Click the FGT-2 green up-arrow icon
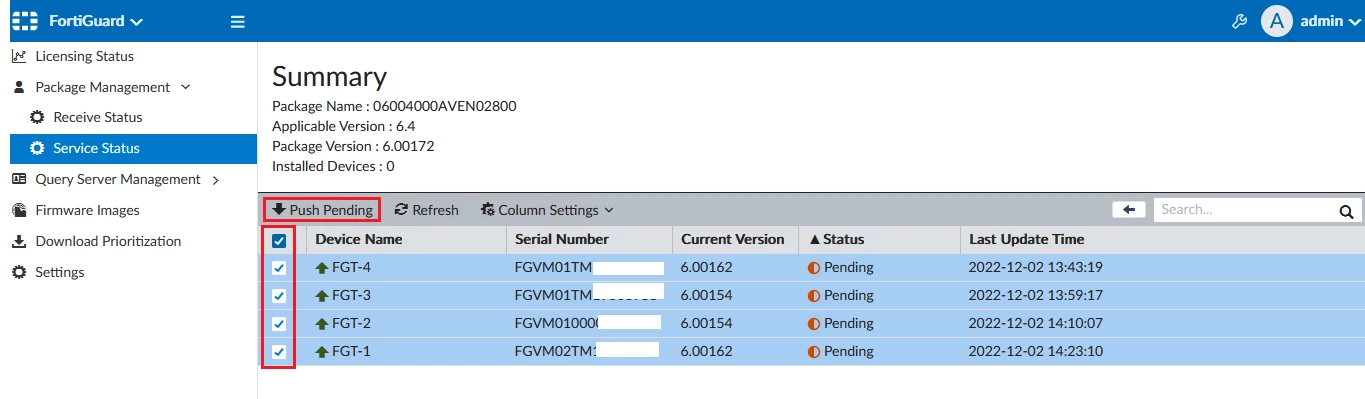The height and width of the screenshot is (399, 1365). [322, 324]
